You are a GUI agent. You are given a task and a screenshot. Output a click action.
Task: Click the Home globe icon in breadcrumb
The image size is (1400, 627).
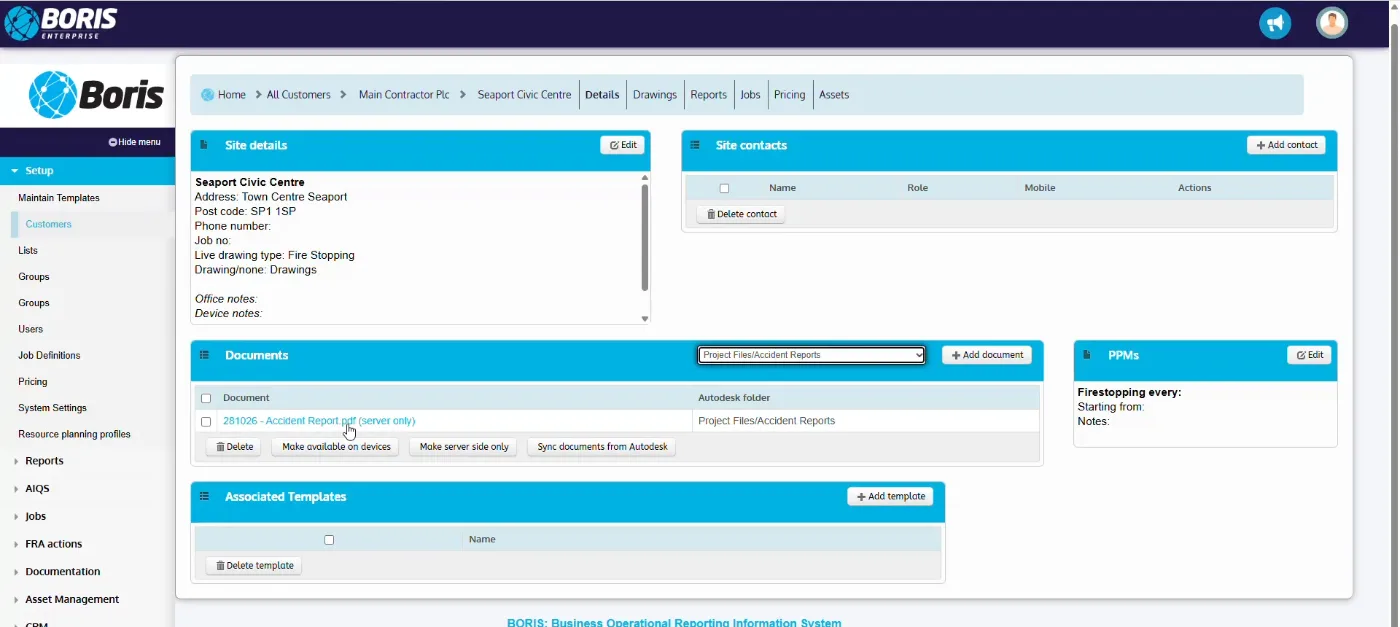pyautogui.click(x=207, y=95)
